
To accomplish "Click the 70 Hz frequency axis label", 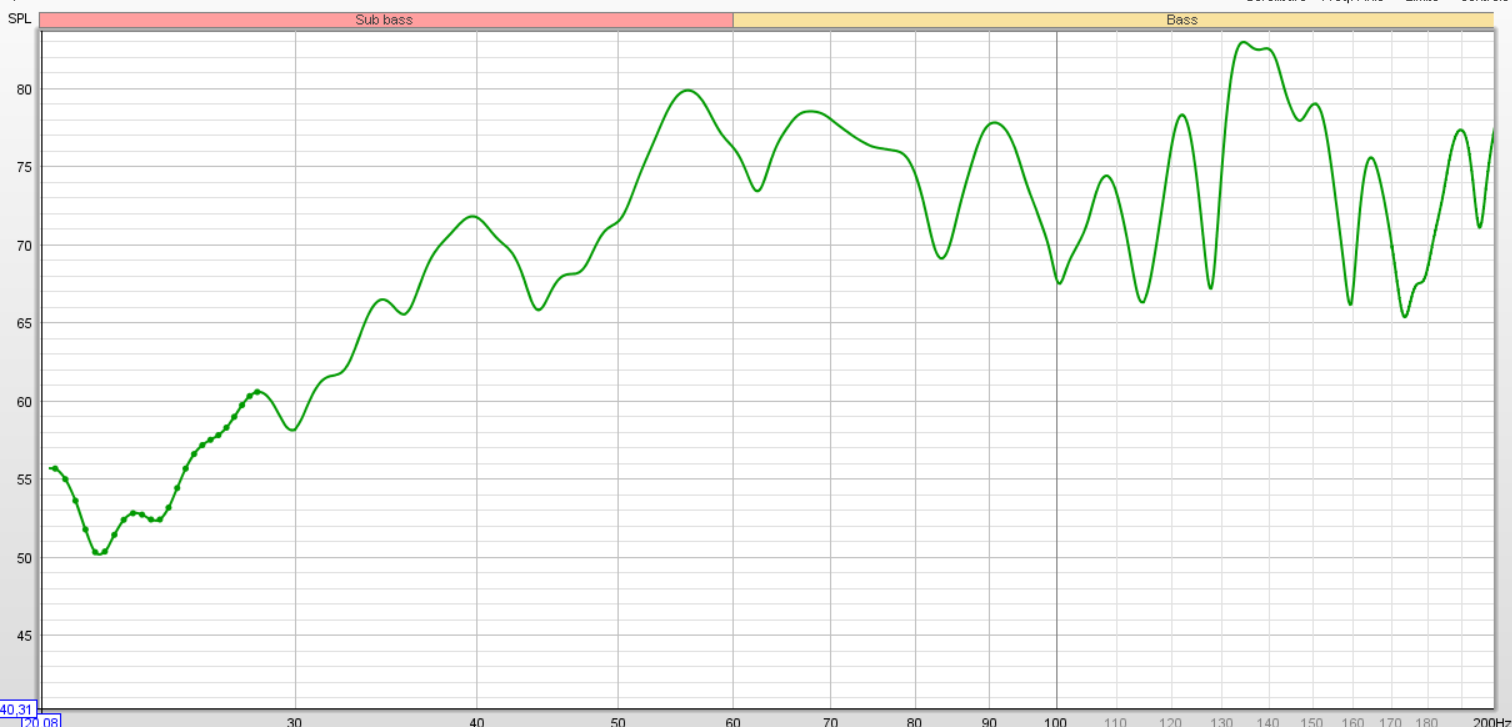I will [x=830, y=721].
